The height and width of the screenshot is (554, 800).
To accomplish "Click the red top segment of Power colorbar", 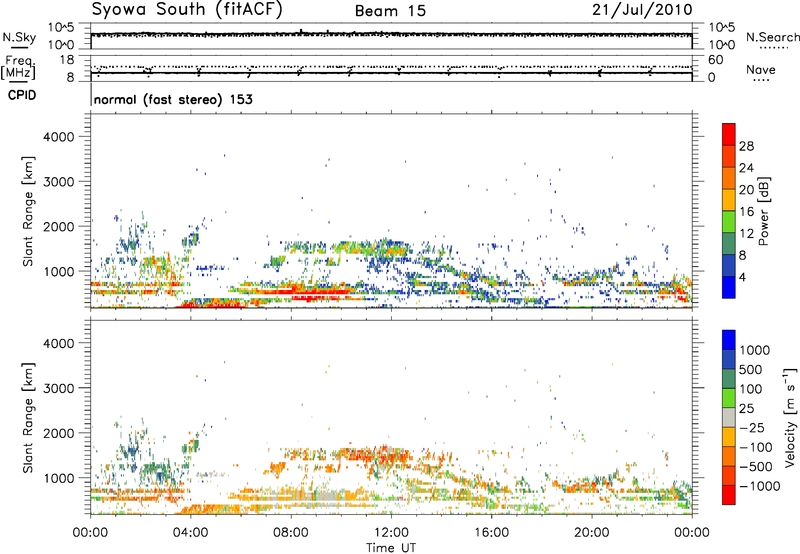I will click(x=729, y=134).
